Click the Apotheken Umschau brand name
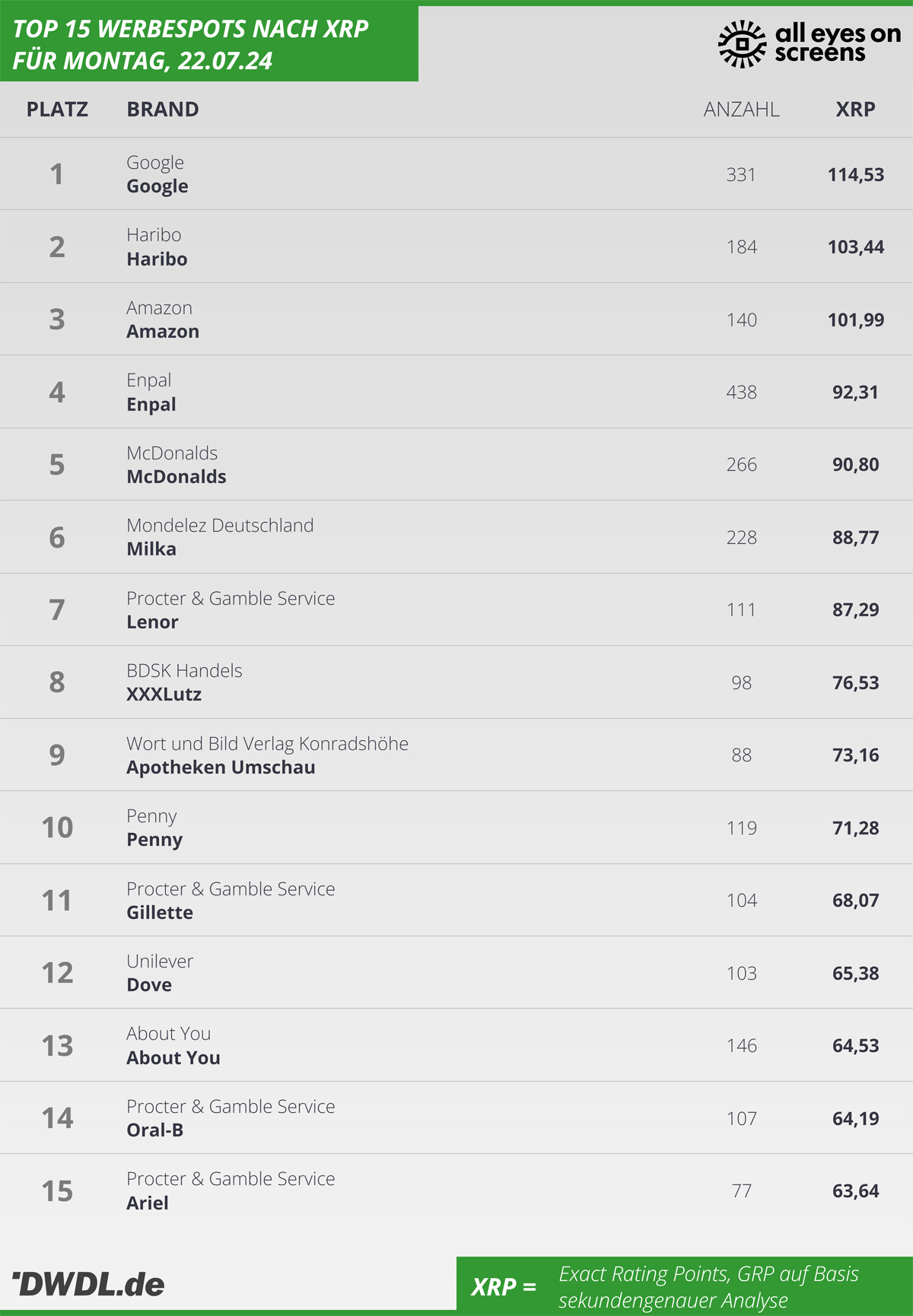913x1316 pixels. coord(221,768)
